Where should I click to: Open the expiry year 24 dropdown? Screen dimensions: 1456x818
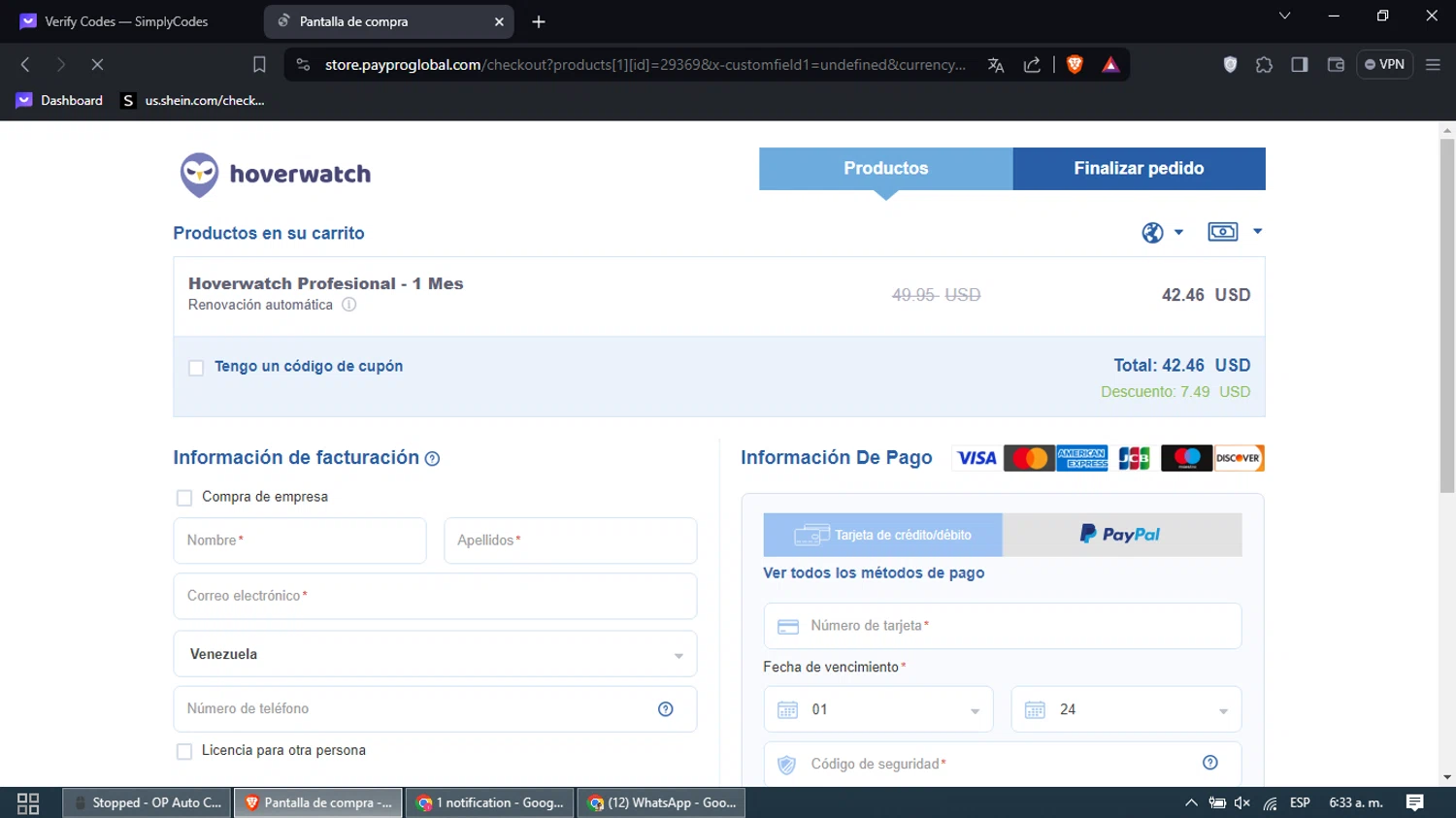tap(1126, 709)
